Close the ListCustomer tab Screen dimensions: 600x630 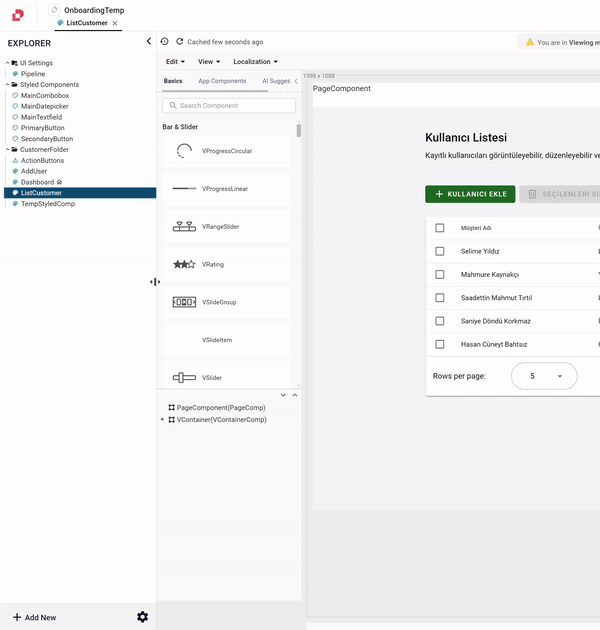point(115,23)
